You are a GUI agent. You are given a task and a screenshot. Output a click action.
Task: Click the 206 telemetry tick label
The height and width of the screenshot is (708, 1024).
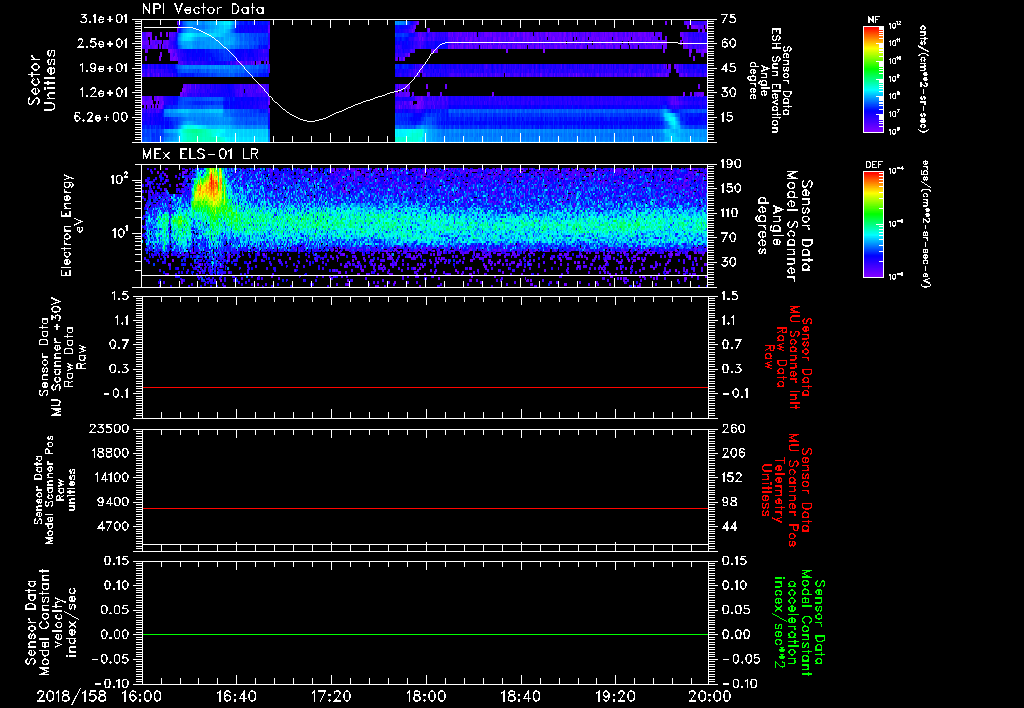point(731,453)
